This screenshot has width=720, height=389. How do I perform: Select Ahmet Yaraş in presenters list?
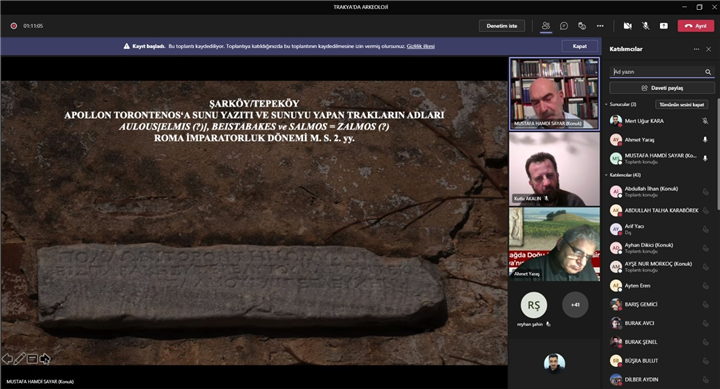coord(660,140)
